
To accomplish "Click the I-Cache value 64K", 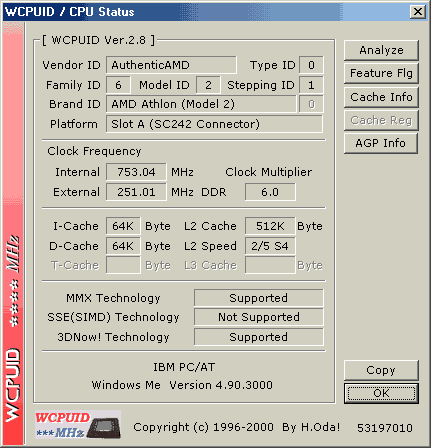I will click(x=123, y=226).
